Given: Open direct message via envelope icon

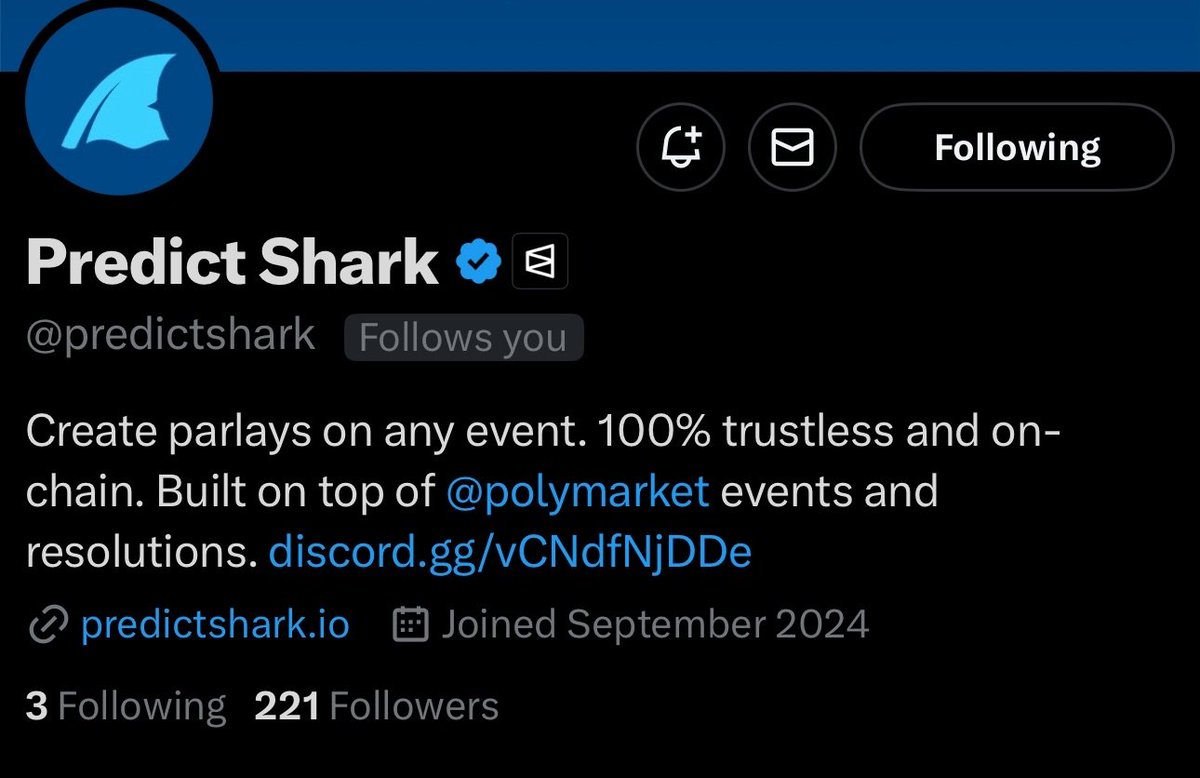Looking at the screenshot, I should tap(791, 148).
